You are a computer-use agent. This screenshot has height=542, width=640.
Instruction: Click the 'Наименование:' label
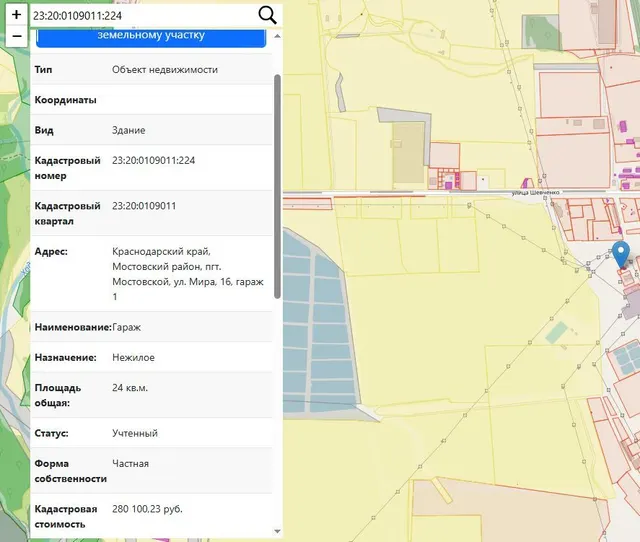[x=73, y=327]
